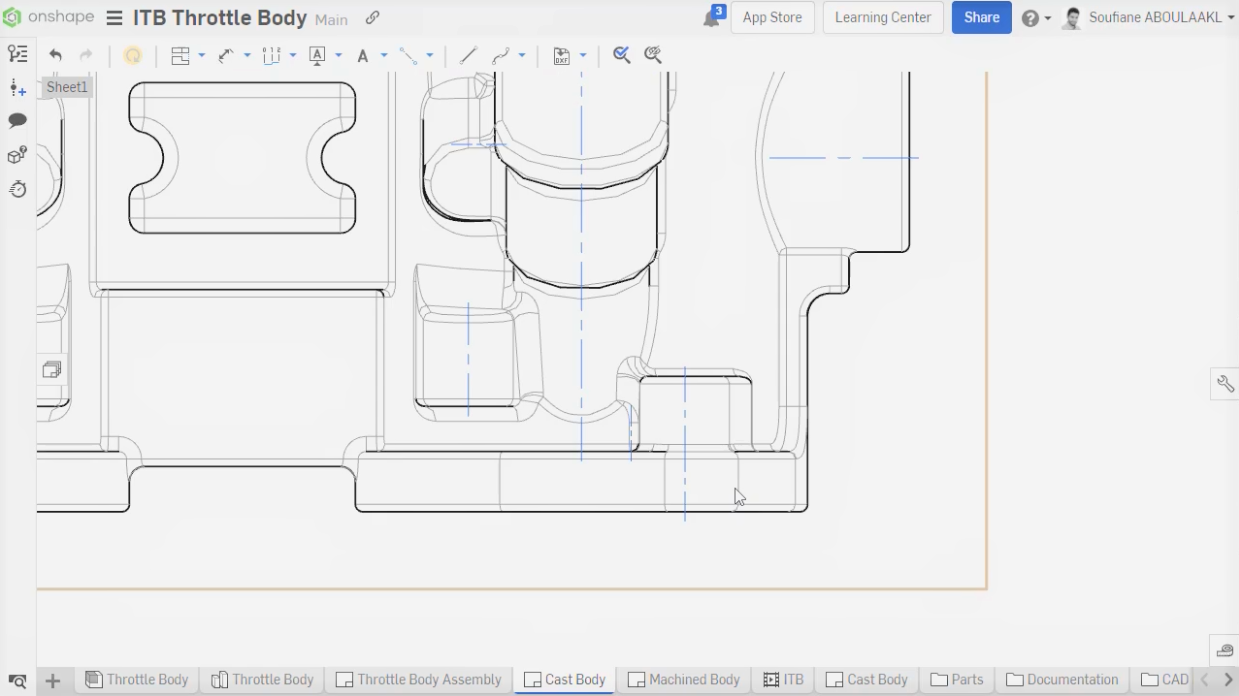Select the Insert view tool

[180, 56]
